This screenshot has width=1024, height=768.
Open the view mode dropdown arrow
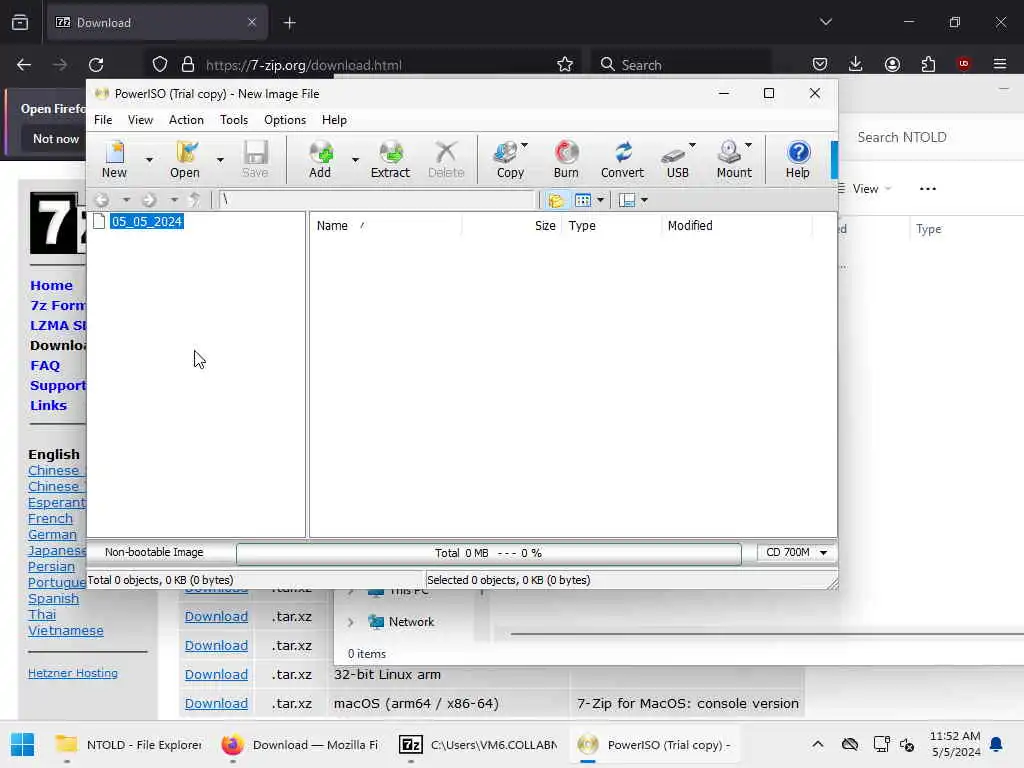click(600, 200)
